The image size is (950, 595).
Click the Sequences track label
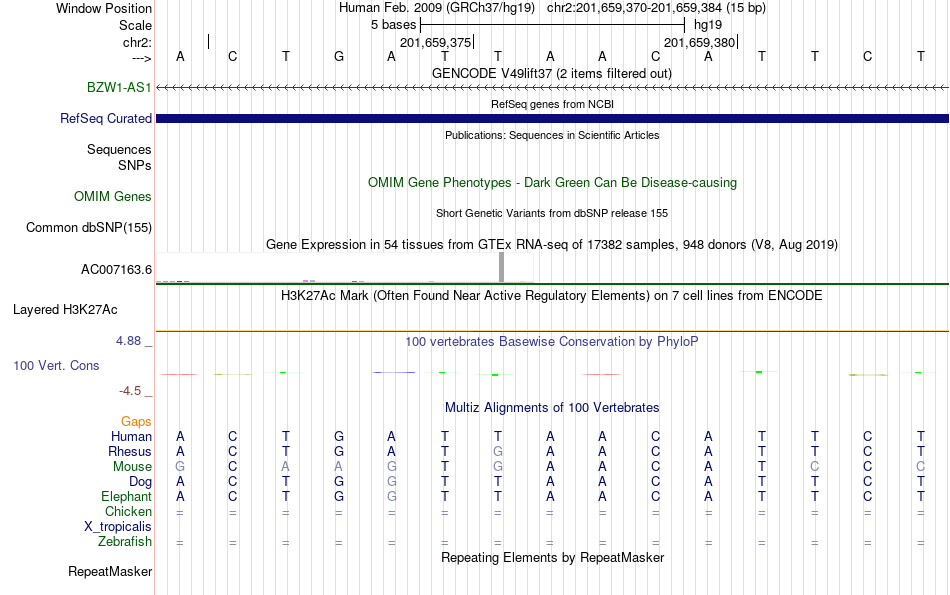[119, 149]
